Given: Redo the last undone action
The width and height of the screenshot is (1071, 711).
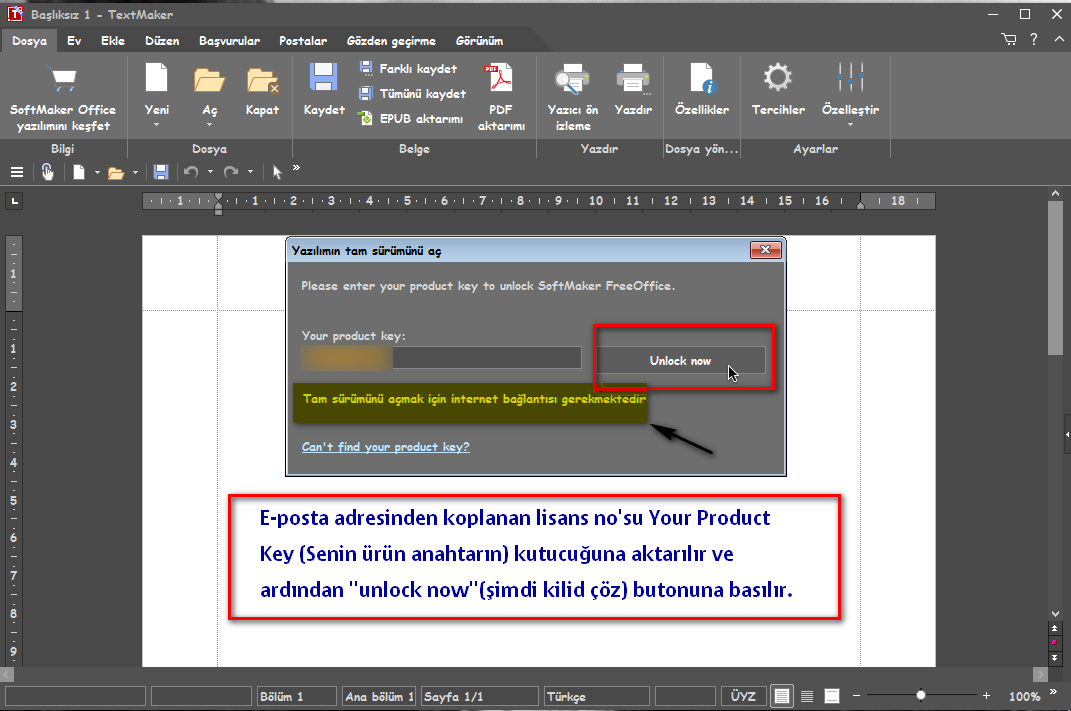Looking at the screenshot, I should pyautogui.click(x=232, y=172).
